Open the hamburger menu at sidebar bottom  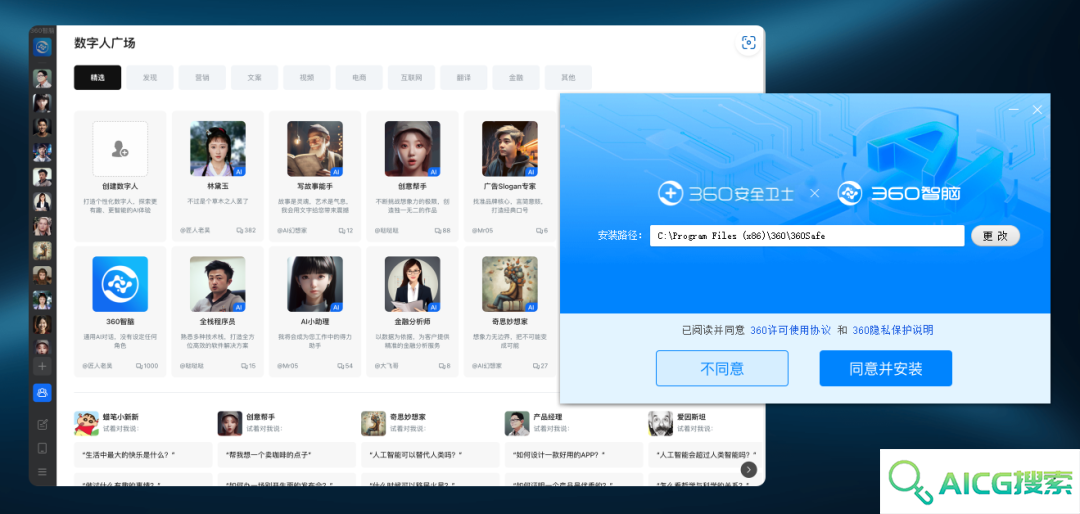click(42, 472)
